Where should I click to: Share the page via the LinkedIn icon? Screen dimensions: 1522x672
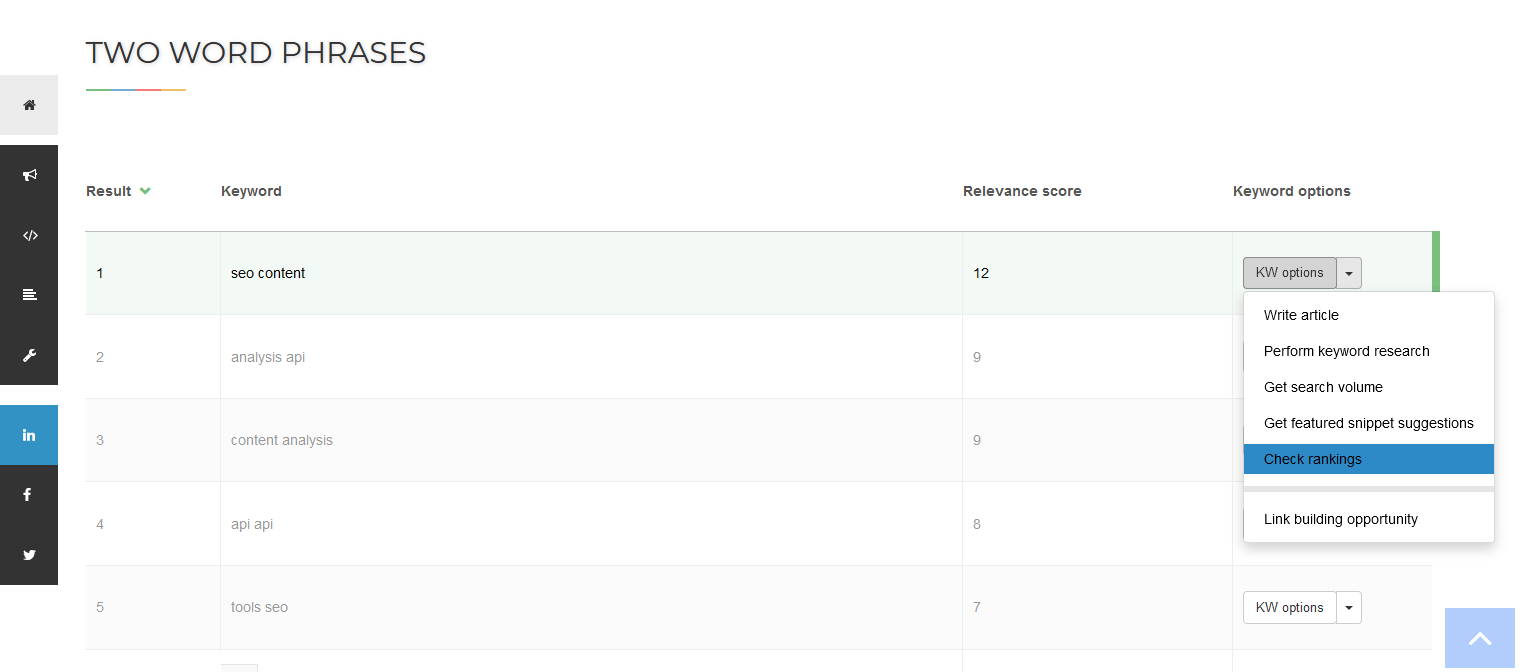point(28,435)
